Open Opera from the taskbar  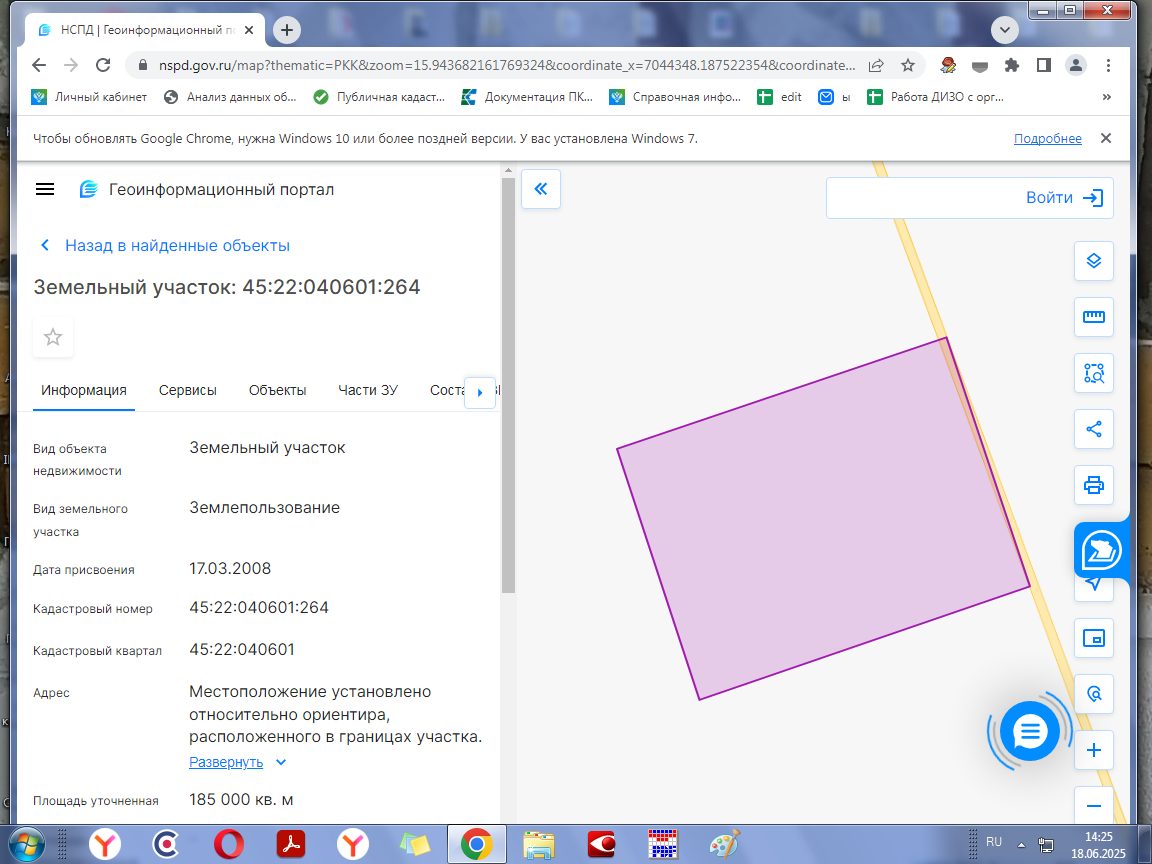(x=228, y=845)
